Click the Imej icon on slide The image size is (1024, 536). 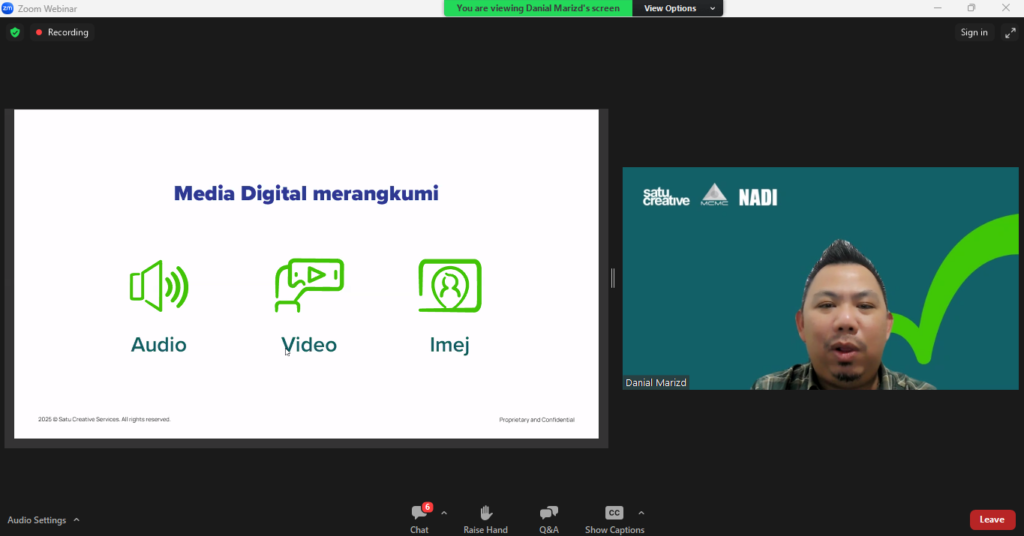click(450, 286)
